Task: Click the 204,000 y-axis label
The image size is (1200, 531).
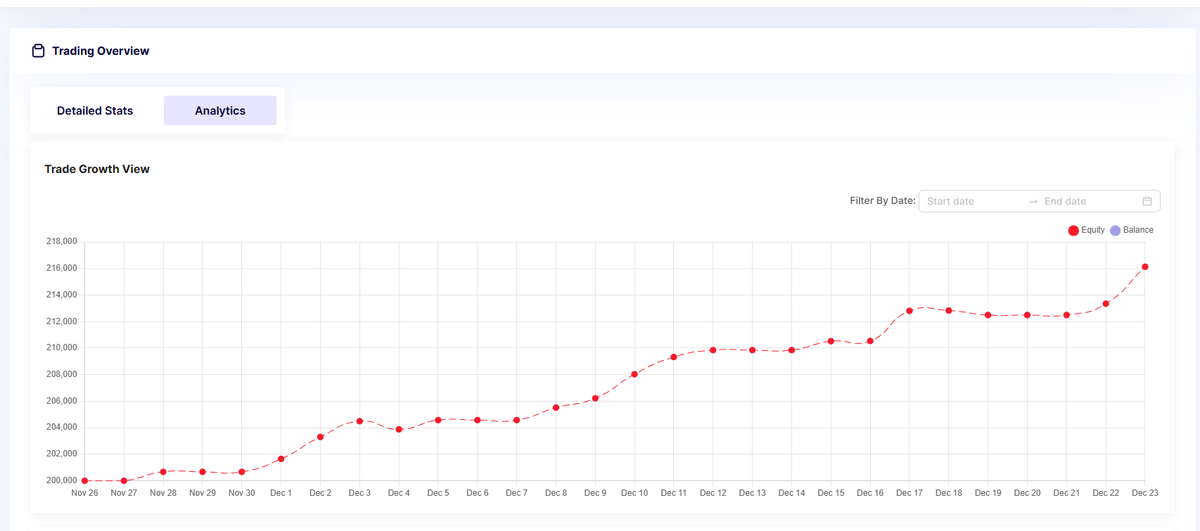Action: coord(61,428)
